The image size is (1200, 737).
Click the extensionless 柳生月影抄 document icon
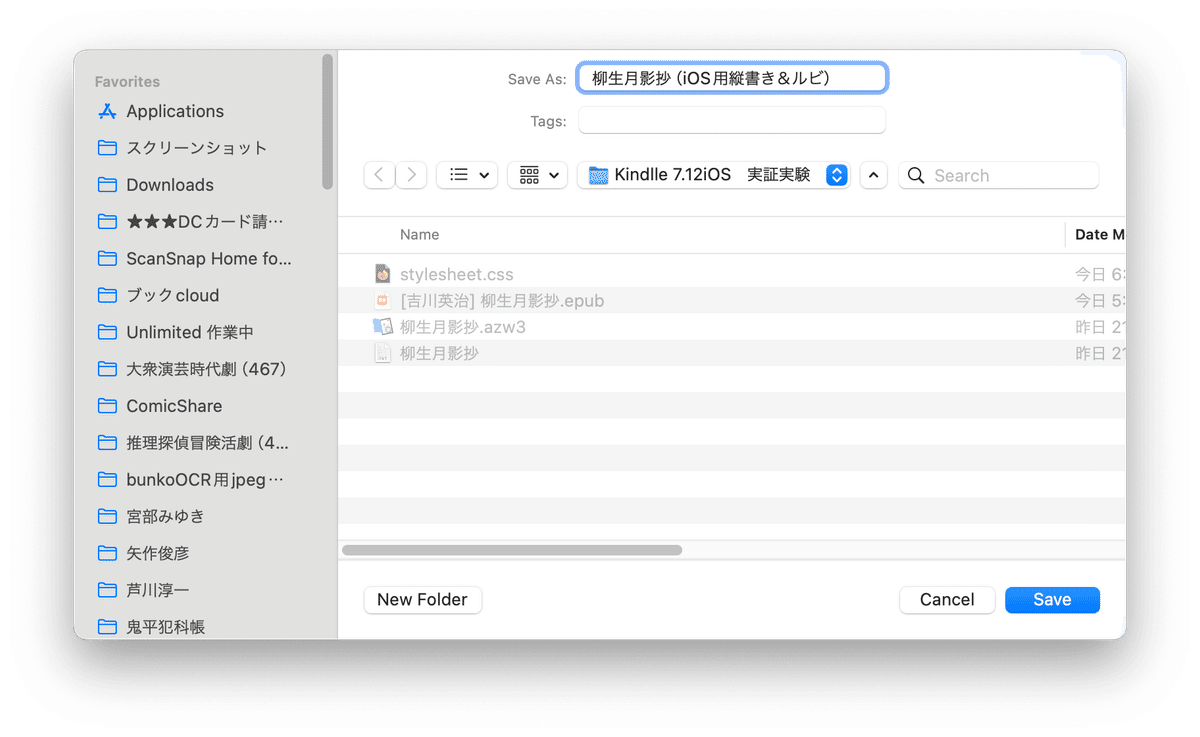(382, 353)
